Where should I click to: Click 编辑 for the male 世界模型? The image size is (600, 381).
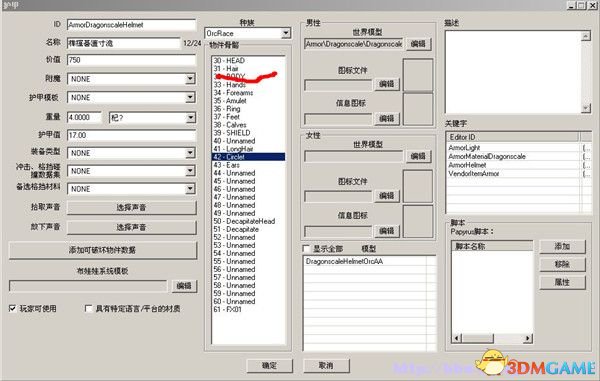click(x=418, y=44)
